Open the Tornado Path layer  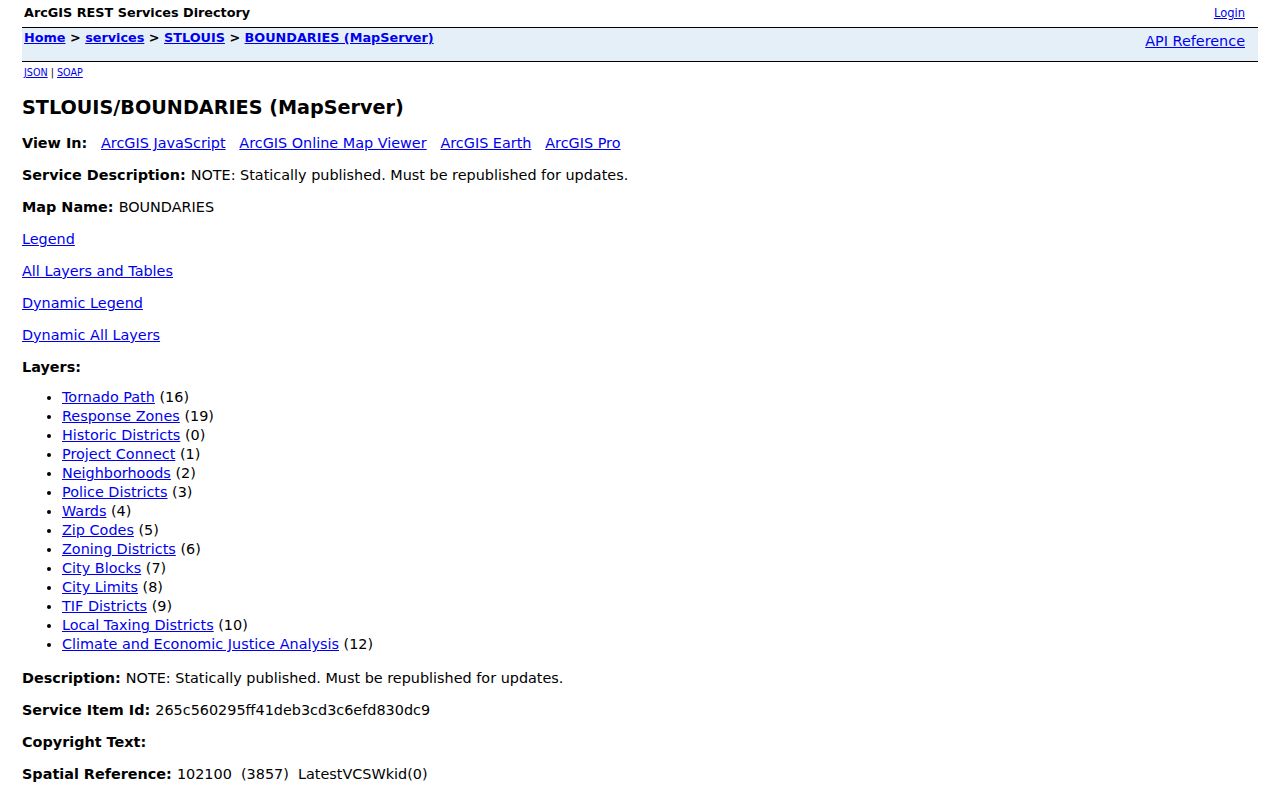108,397
